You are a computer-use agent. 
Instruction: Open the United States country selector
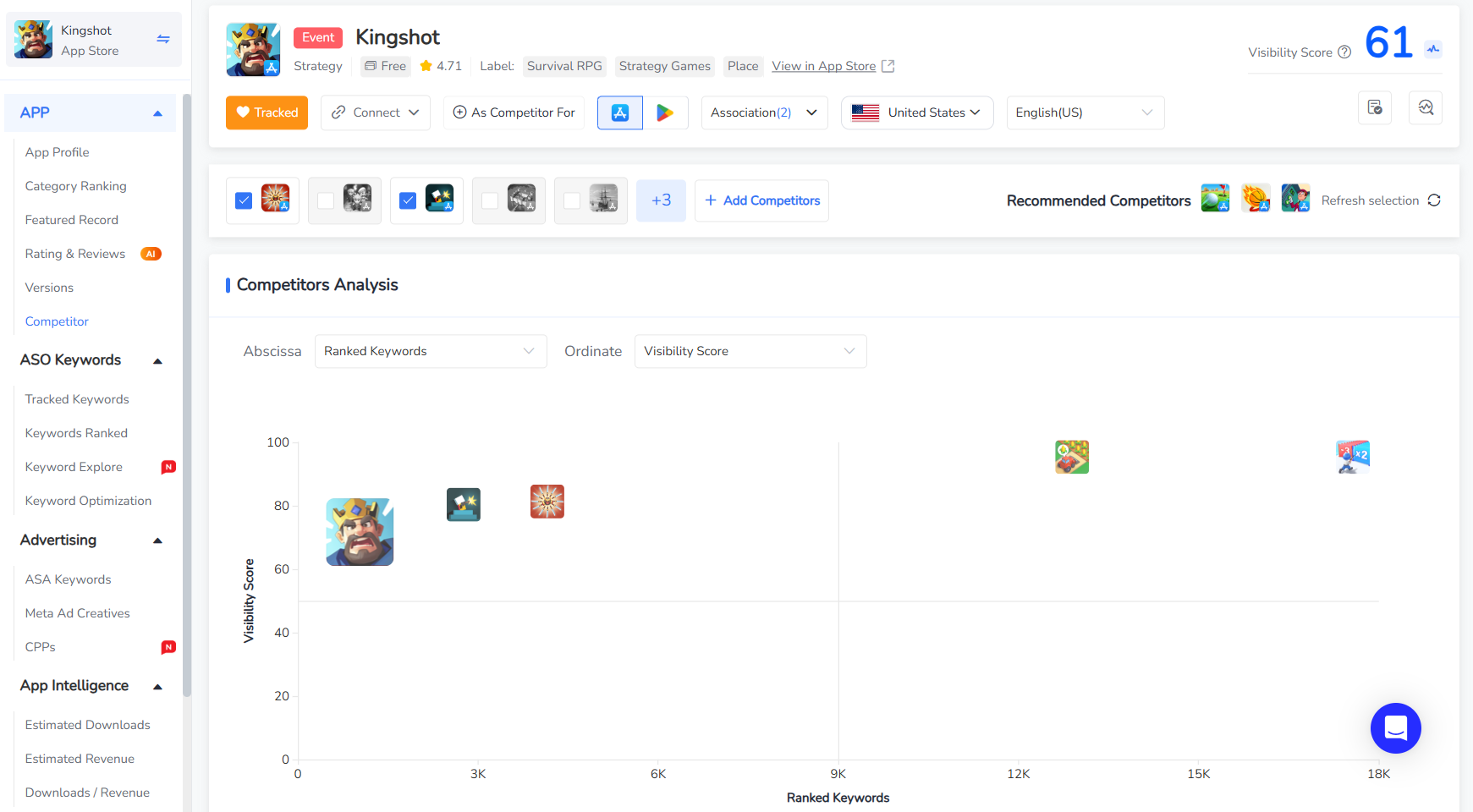coord(917,112)
